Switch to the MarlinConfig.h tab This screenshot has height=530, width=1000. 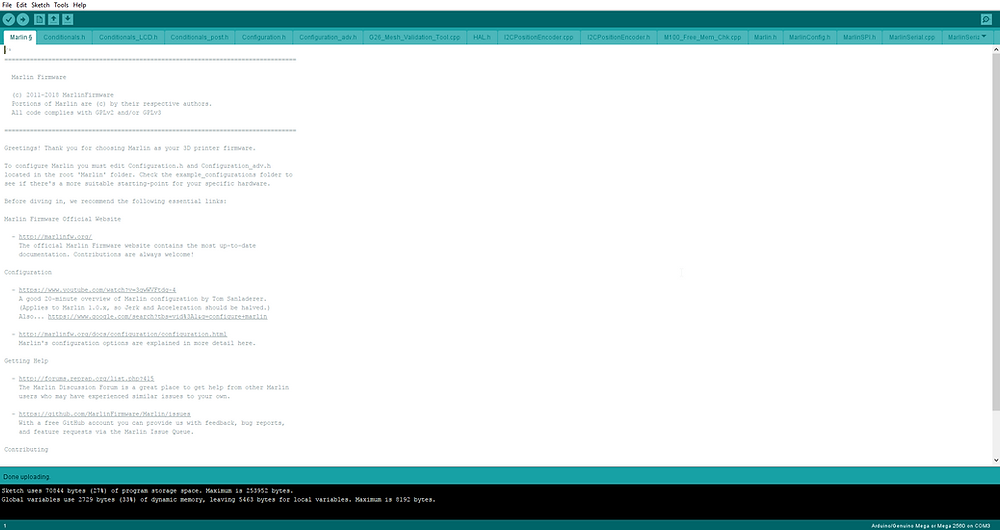pyautogui.click(x=809, y=37)
